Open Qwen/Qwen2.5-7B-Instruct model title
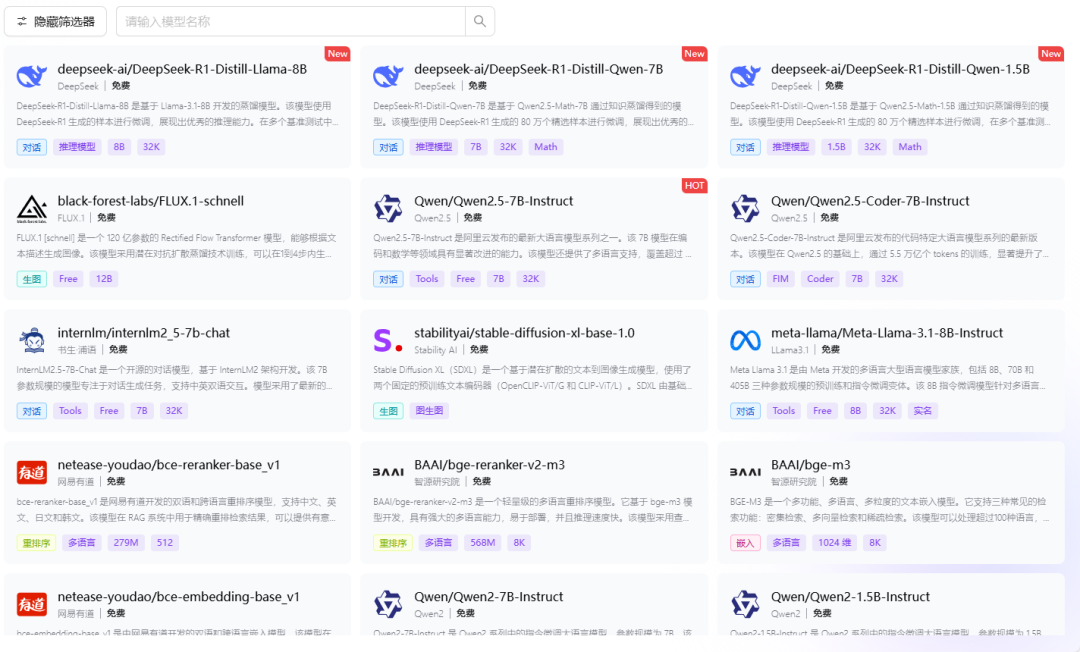 494,201
